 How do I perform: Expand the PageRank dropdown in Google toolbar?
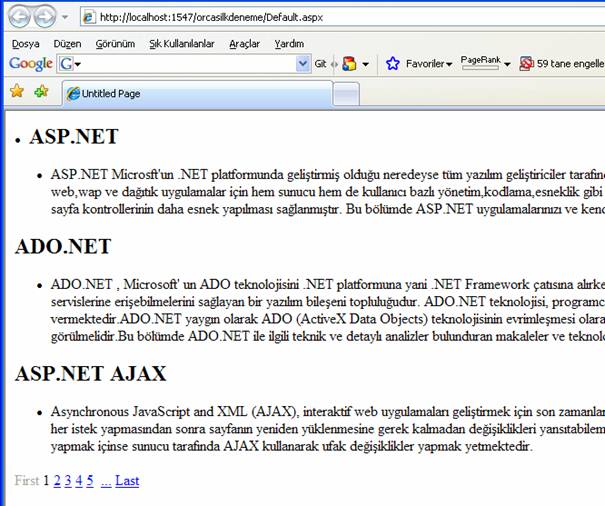(507, 64)
